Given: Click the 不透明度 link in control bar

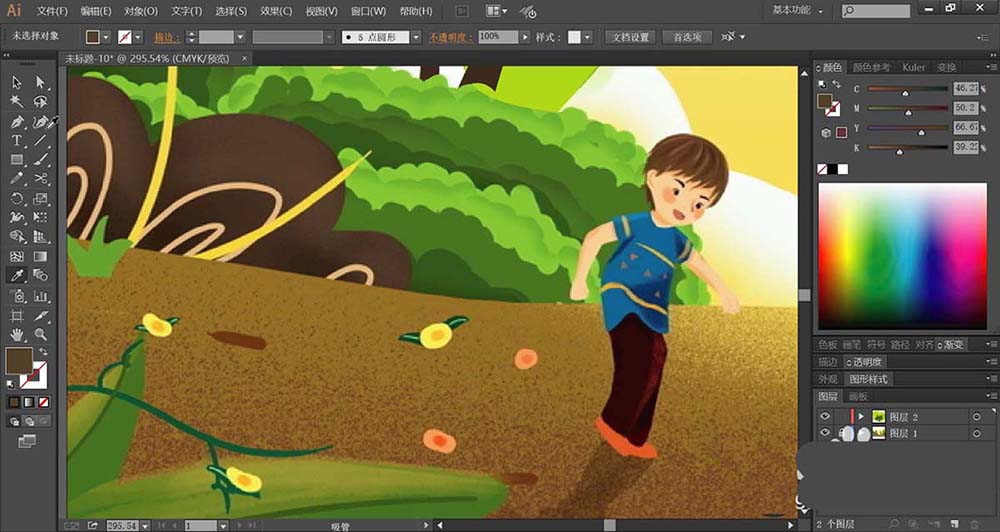Looking at the screenshot, I should point(450,37).
